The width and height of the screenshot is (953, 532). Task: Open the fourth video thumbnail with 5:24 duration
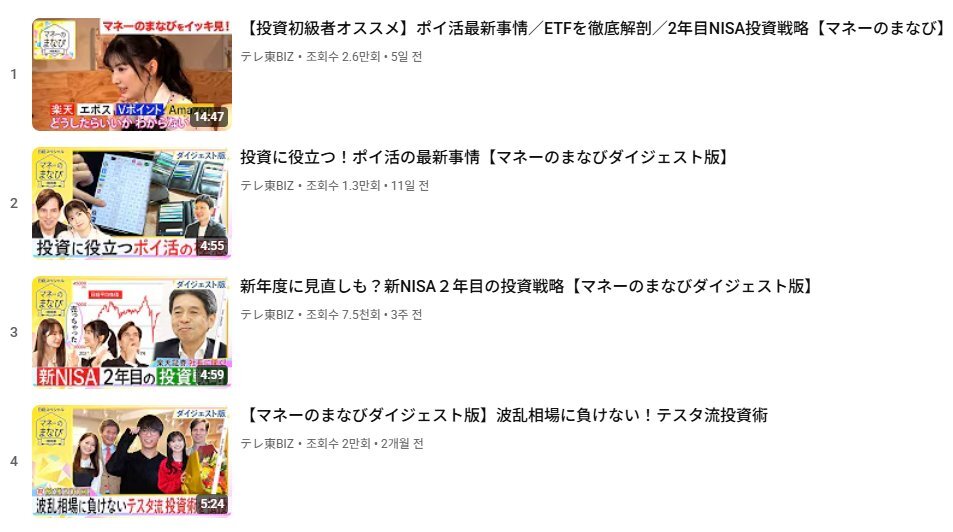click(132, 461)
